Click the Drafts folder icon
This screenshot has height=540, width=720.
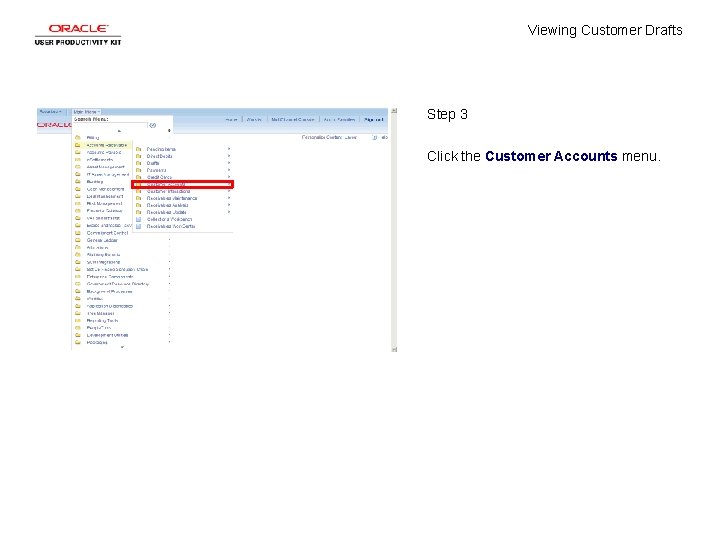(x=139, y=163)
